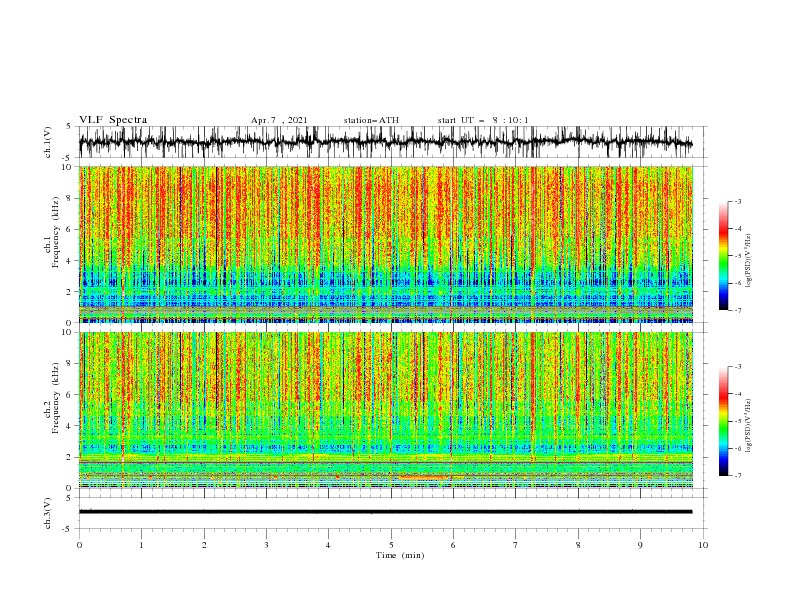
Task: Select the "ch.2 Frequency (kHz)" axis label
Action: click(52, 398)
